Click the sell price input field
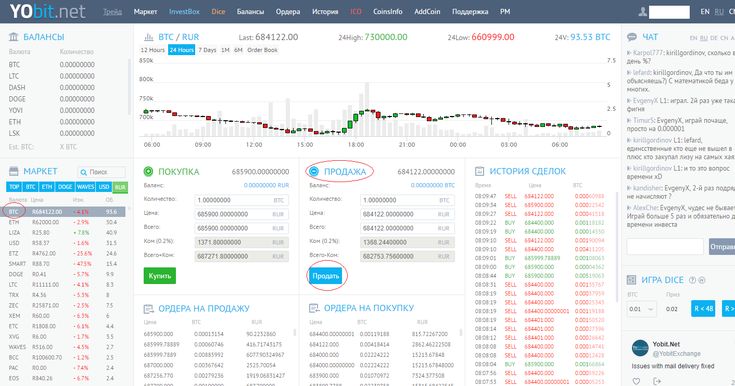This screenshot has width=735, height=386. pyautogui.click(x=406, y=214)
